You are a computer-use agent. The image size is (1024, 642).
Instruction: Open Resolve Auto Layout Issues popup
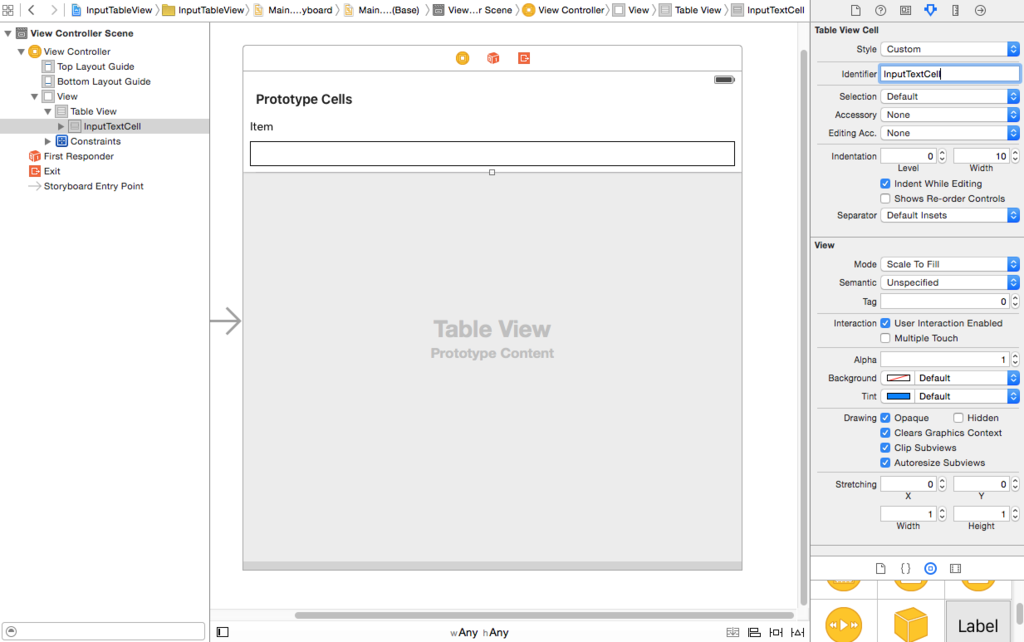pyautogui.click(x=797, y=632)
